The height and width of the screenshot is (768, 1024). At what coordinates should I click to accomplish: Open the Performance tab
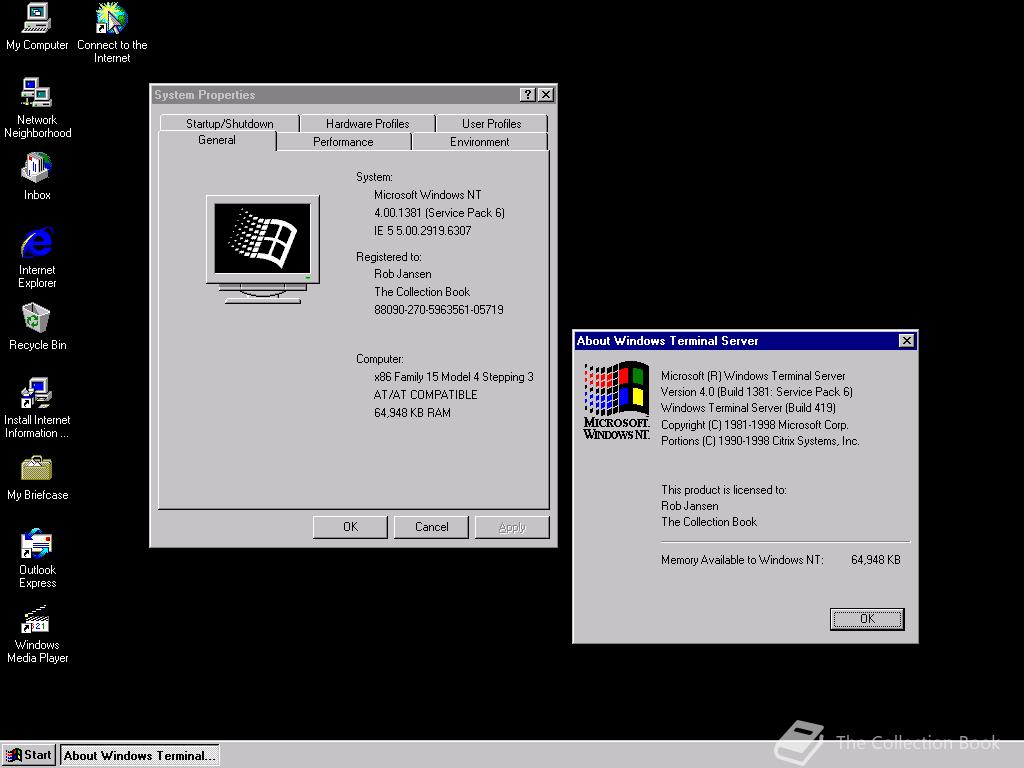click(x=344, y=142)
